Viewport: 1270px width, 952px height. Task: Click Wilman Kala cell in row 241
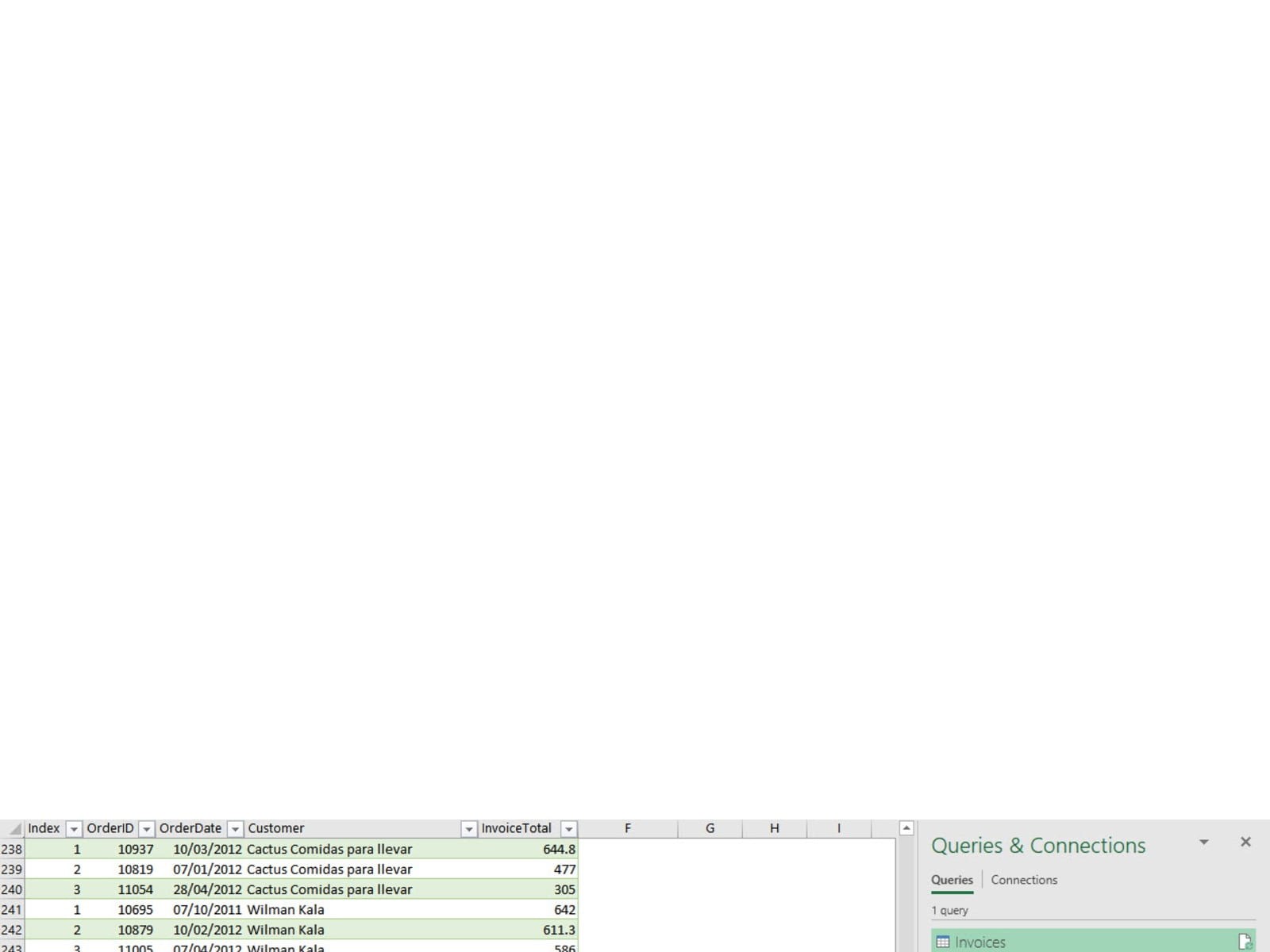[x=286, y=910]
